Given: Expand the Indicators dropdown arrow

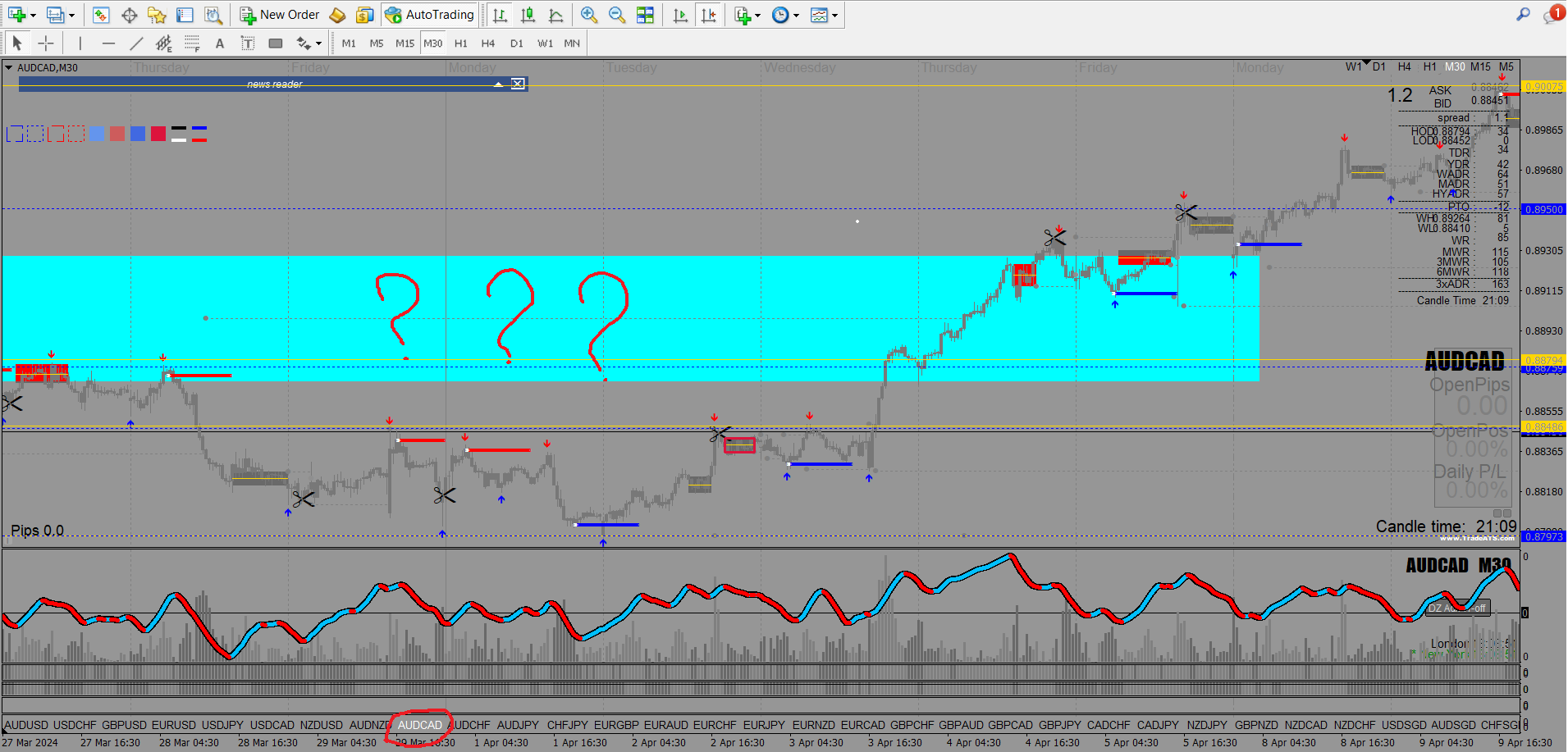Looking at the screenshot, I should [757, 15].
